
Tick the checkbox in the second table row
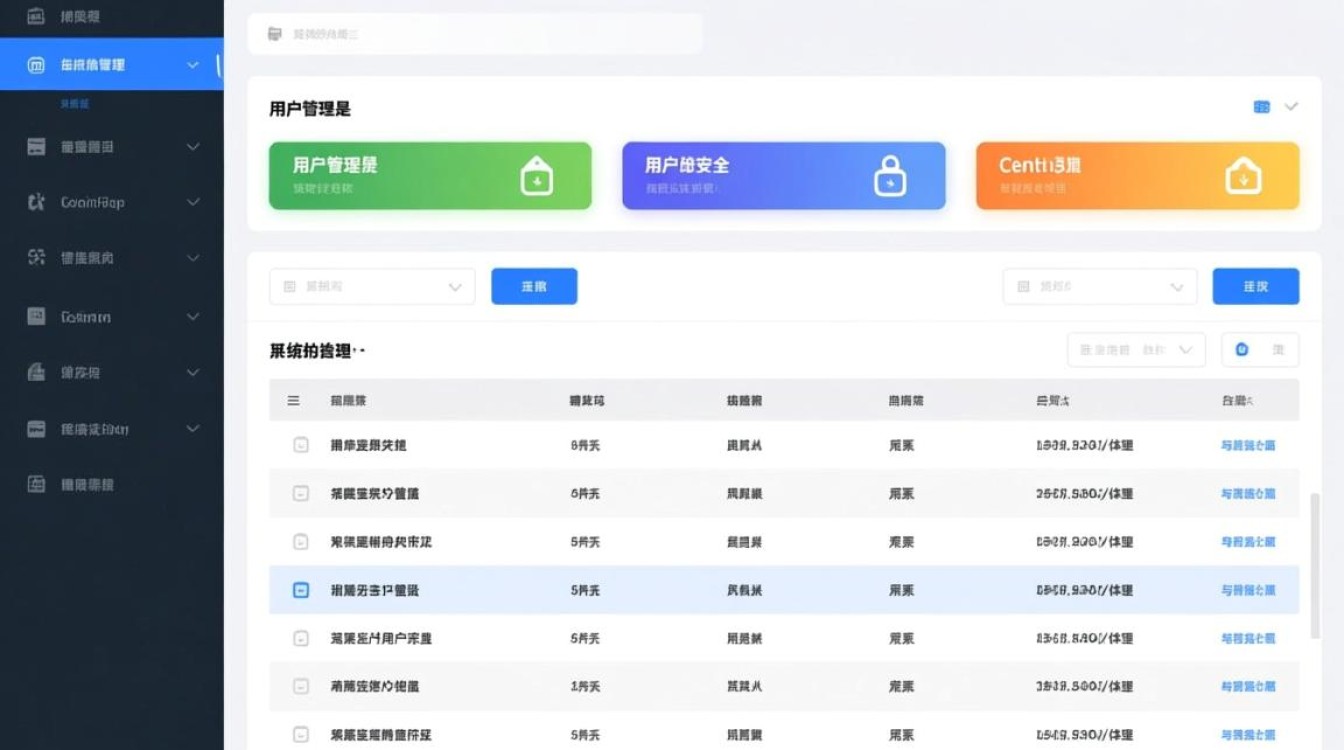point(301,493)
